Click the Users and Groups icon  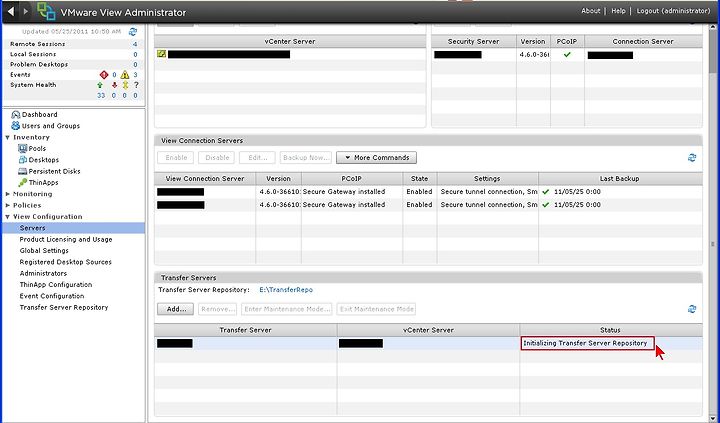point(16,126)
